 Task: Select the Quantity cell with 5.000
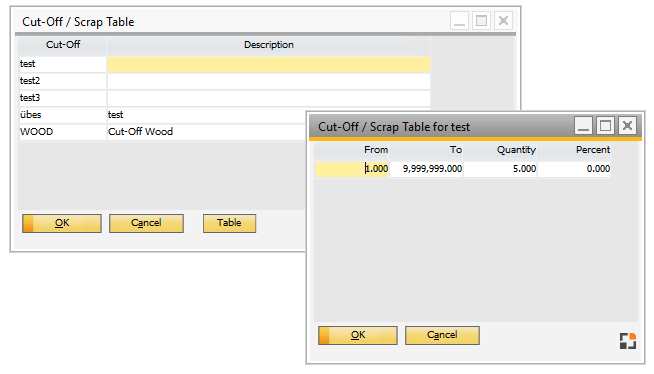point(500,169)
